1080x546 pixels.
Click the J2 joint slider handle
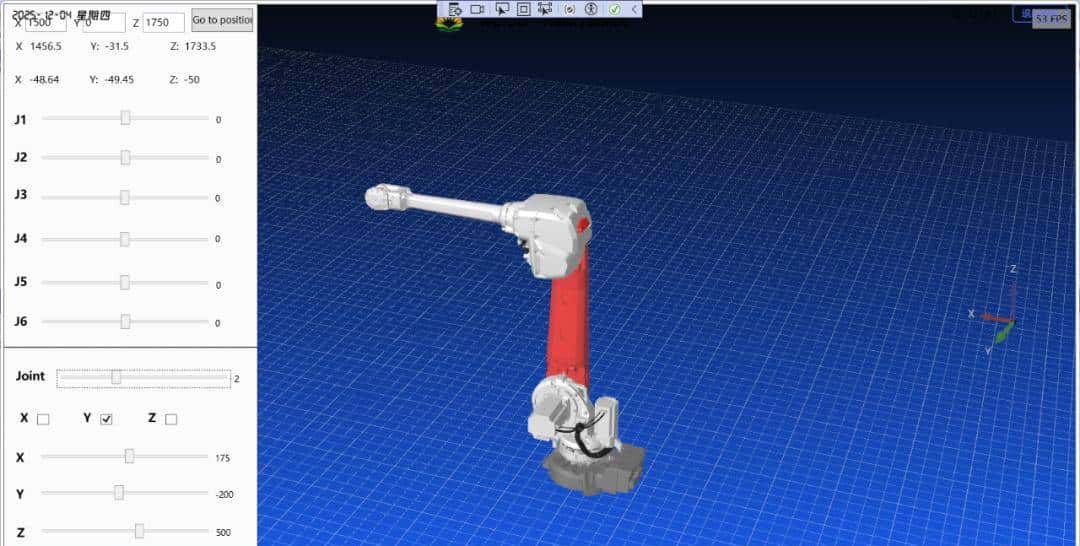[125, 158]
